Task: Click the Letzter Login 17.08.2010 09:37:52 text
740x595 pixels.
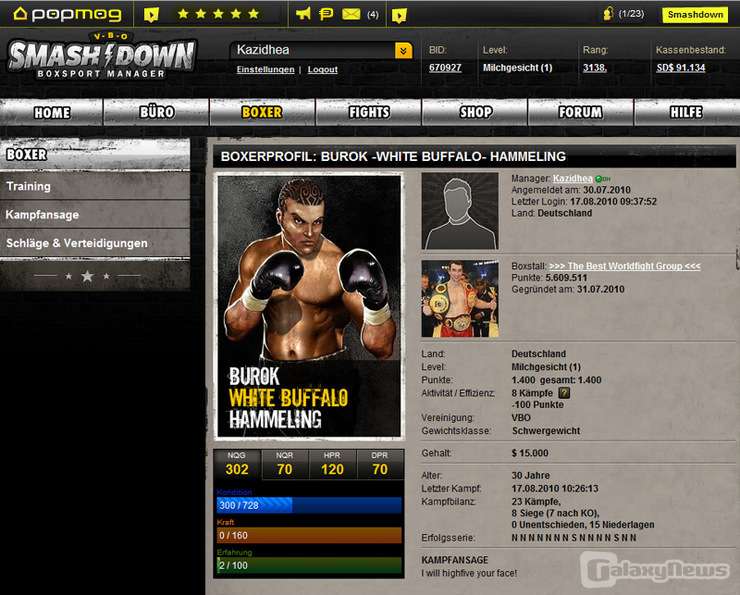Action: (584, 201)
